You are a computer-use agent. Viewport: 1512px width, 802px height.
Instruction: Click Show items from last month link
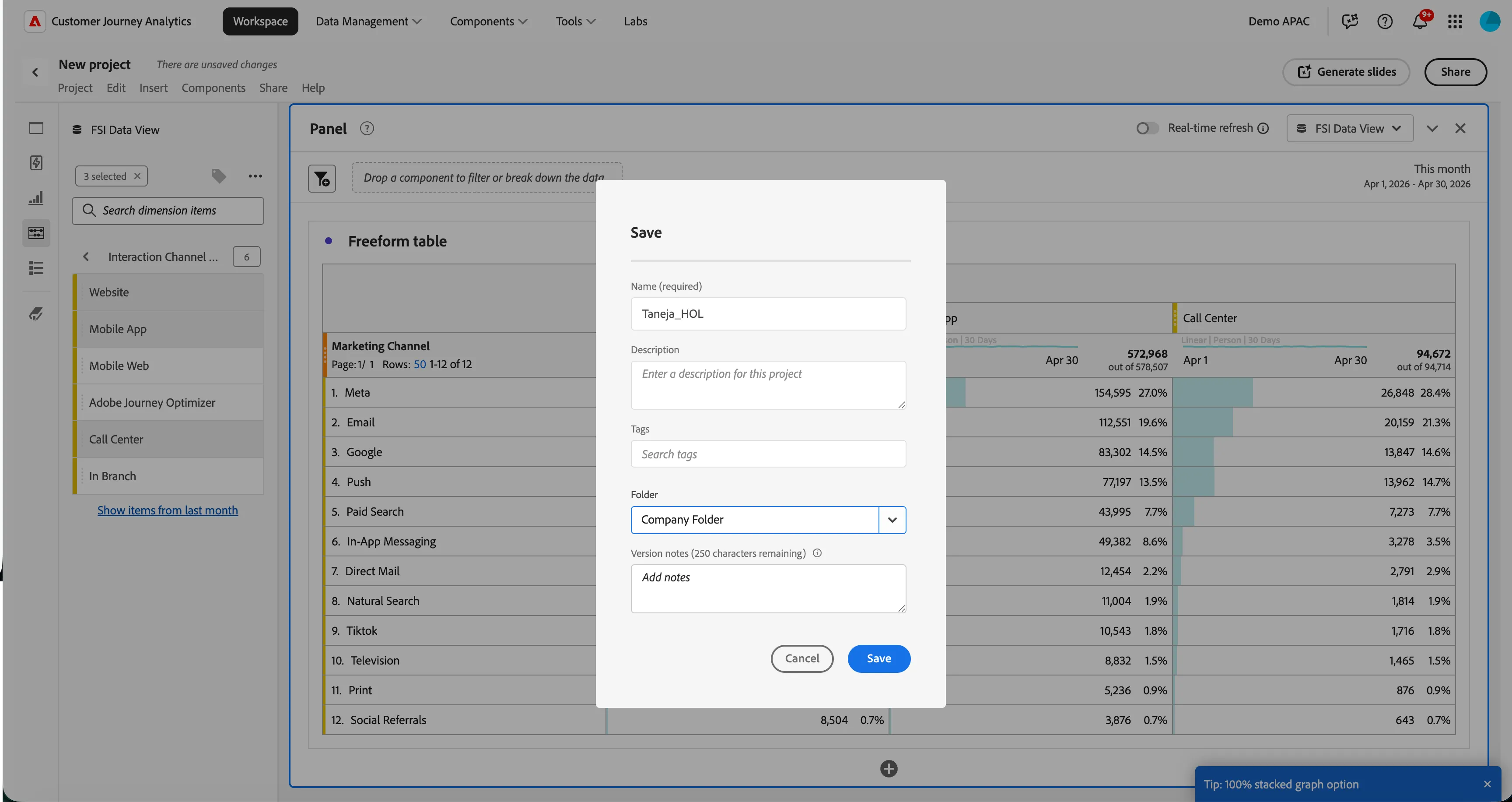(x=168, y=510)
